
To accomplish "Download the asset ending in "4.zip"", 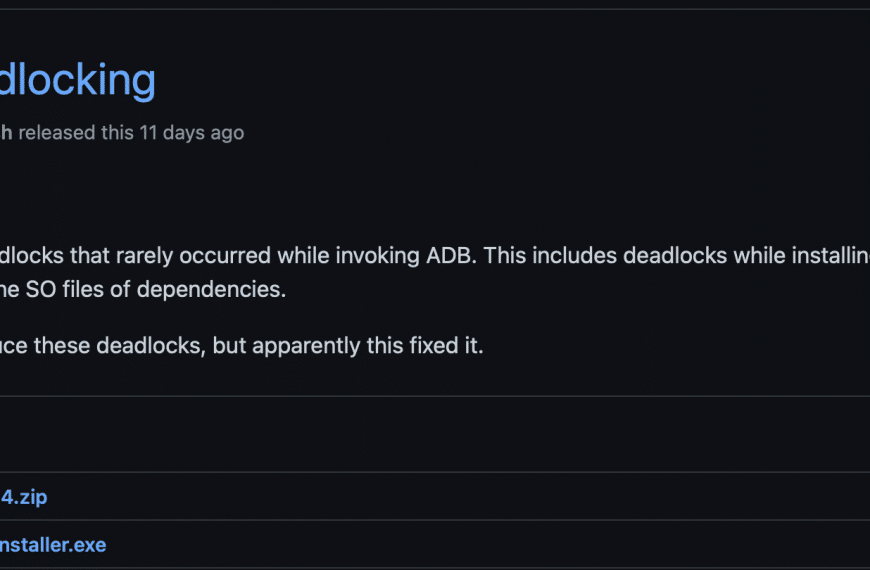I will click(24, 497).
